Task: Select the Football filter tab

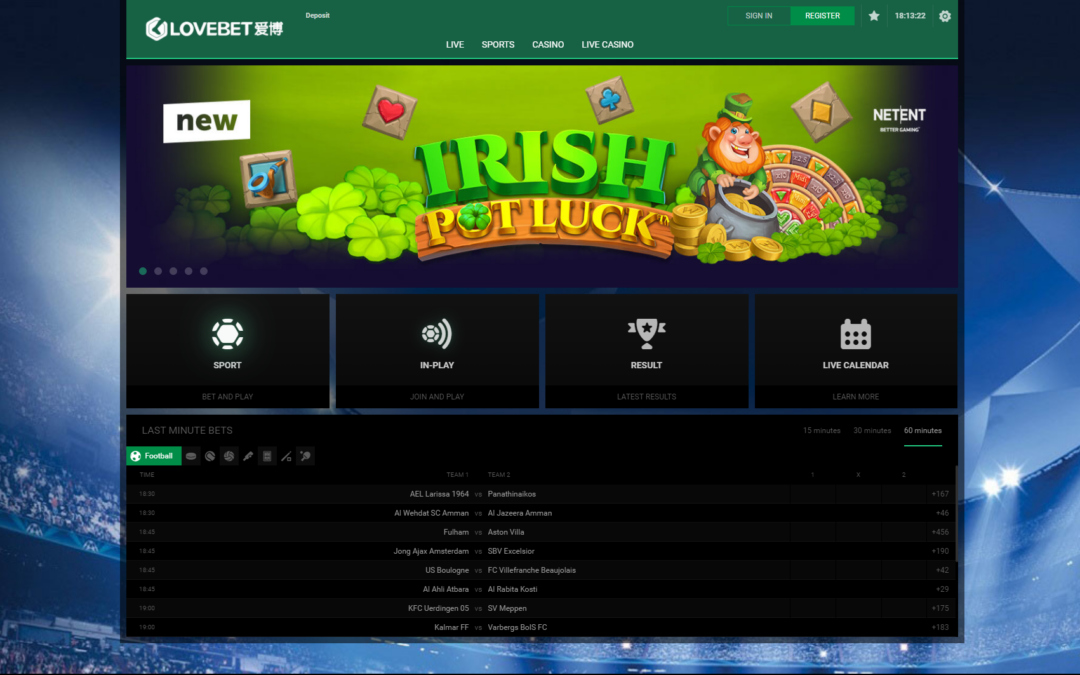Action: 154,456
